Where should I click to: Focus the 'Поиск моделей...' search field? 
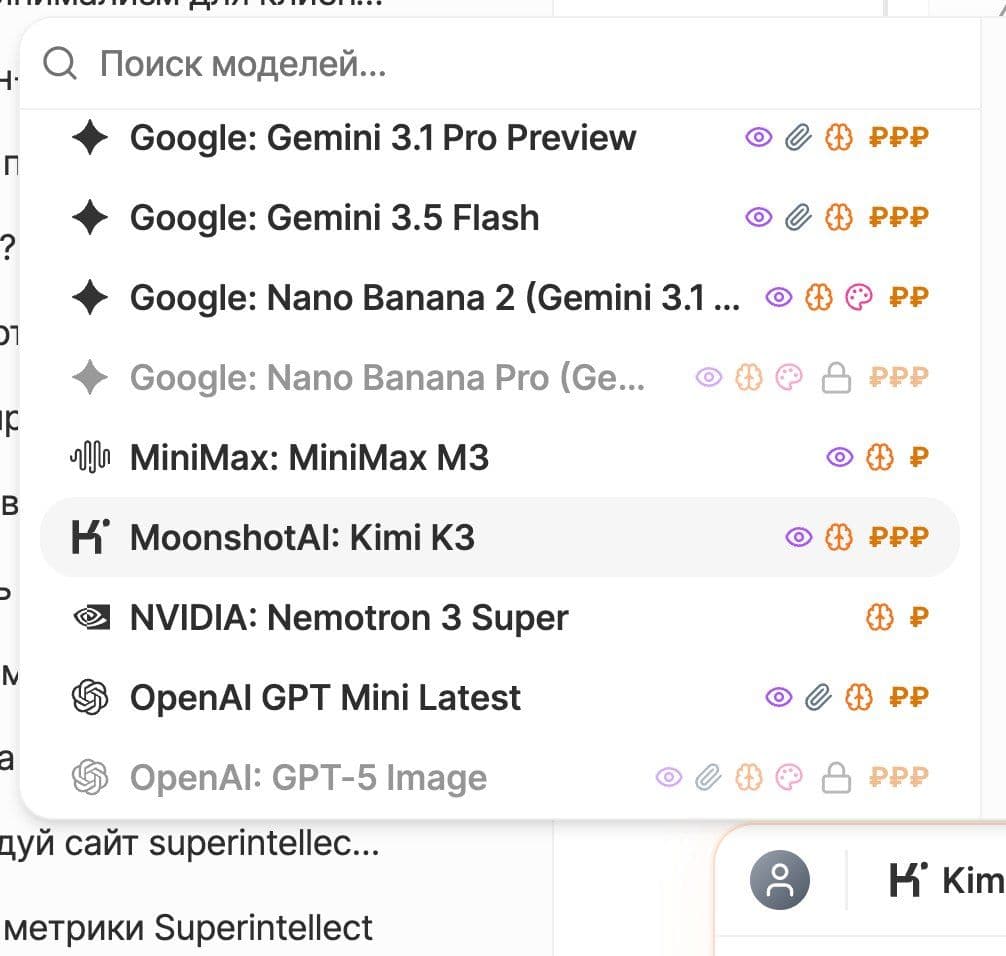[500, 64]
